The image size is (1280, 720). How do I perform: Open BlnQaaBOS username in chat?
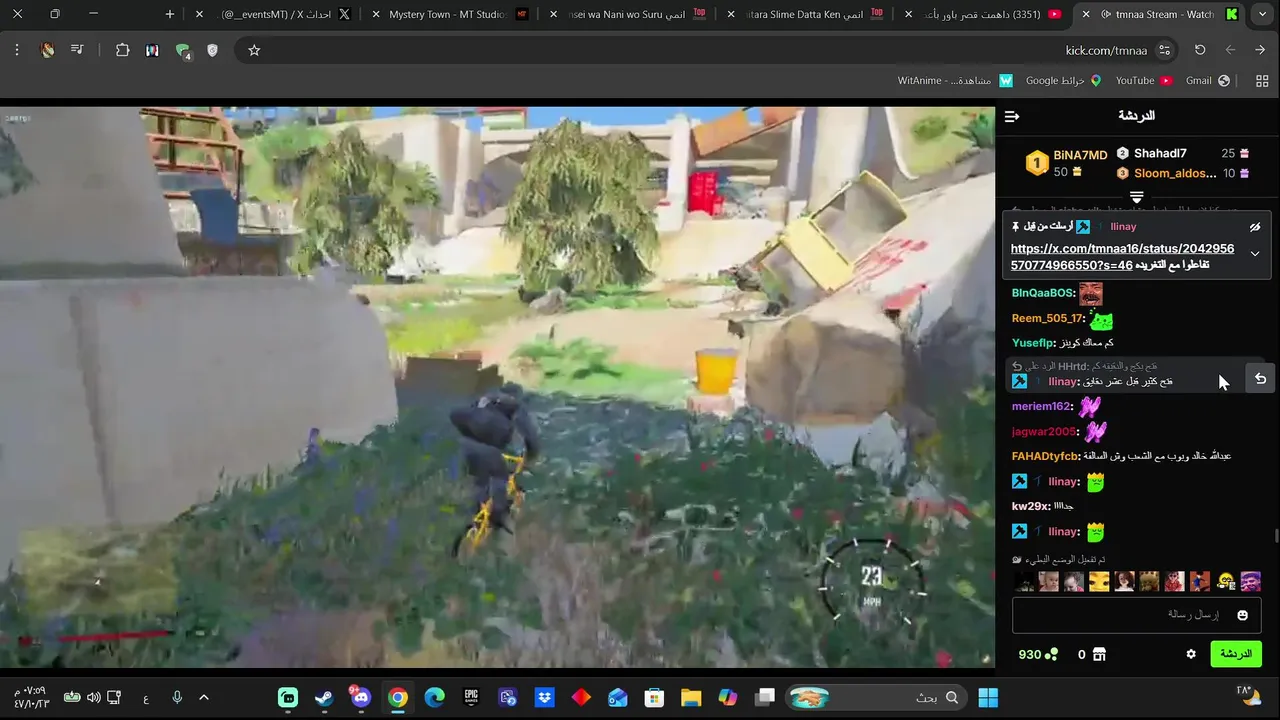[x=1043, y=293]
